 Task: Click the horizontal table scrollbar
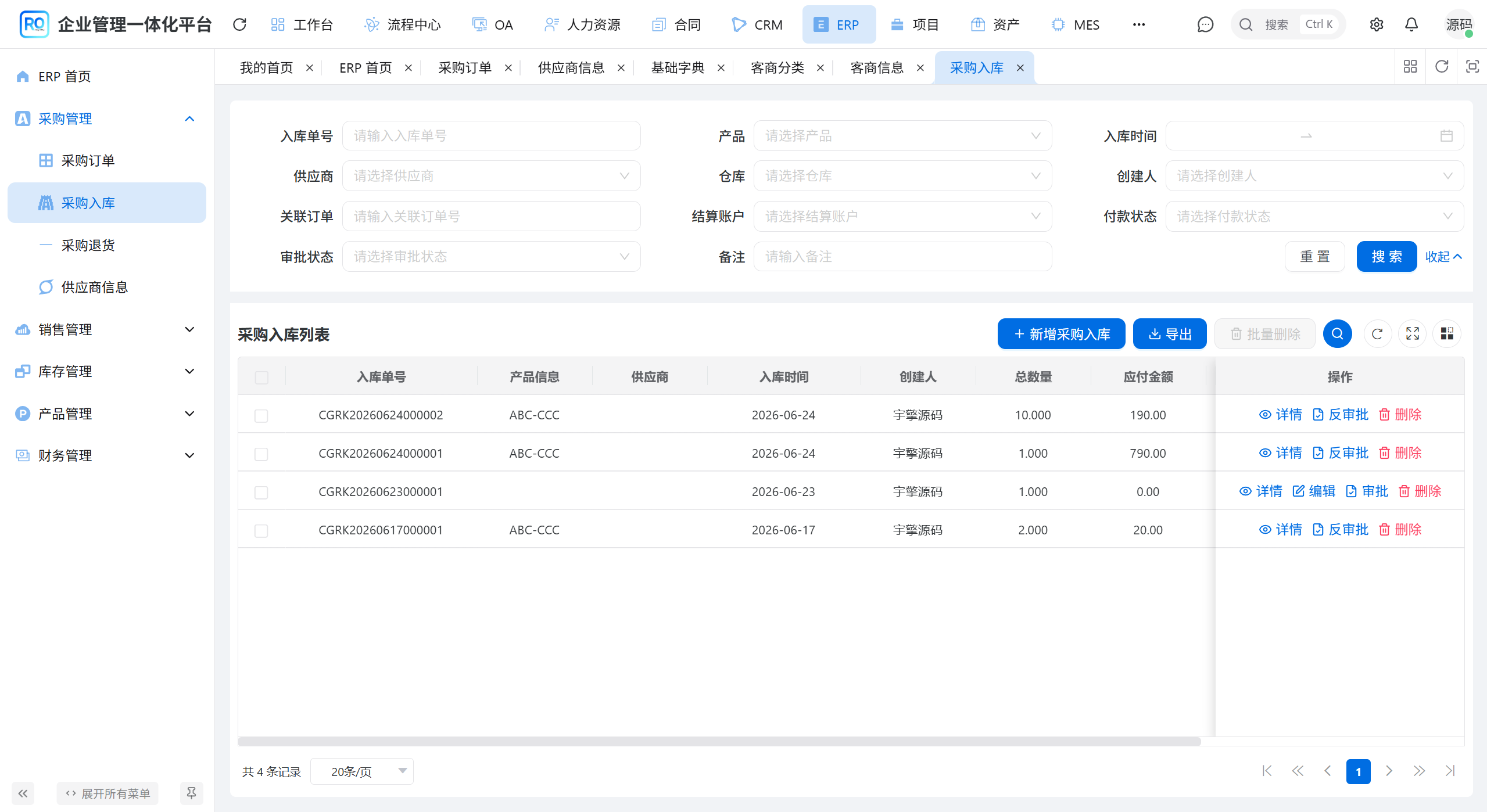coord(719,741)
